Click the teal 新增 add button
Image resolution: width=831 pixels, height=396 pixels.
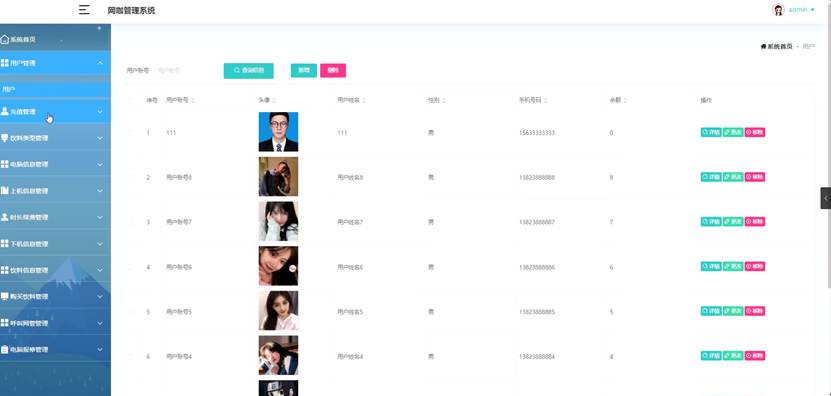coord(304,71)
